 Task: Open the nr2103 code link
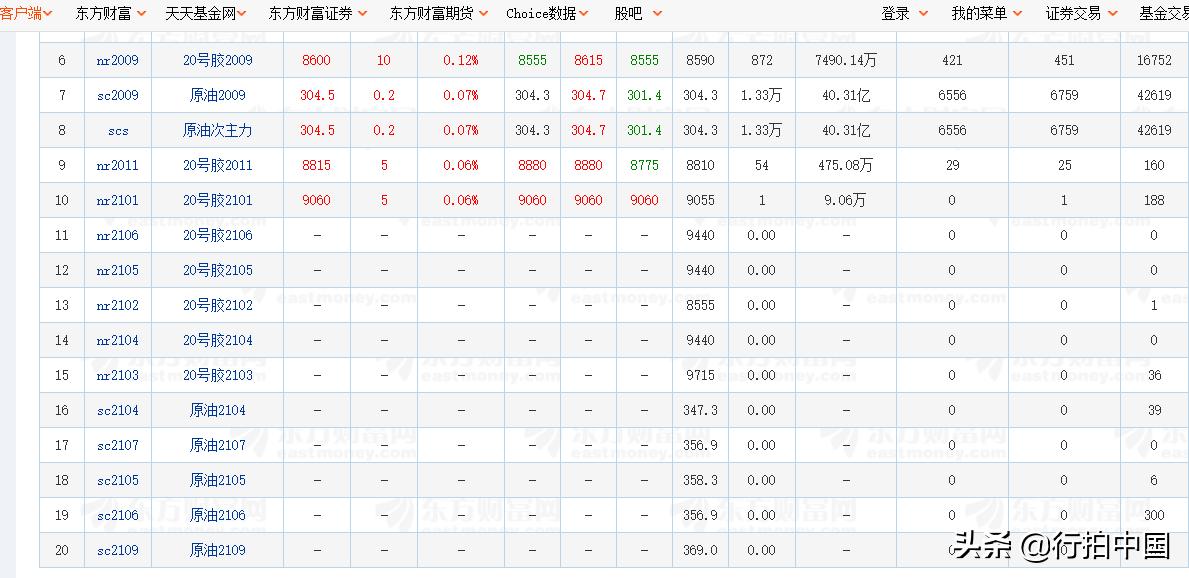118,375
